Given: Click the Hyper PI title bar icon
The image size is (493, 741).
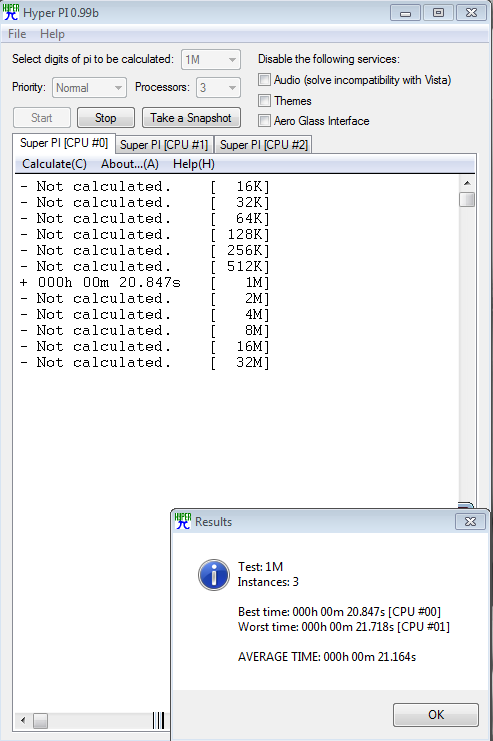Looking at the screenshot, I should [x=11, y=12].
